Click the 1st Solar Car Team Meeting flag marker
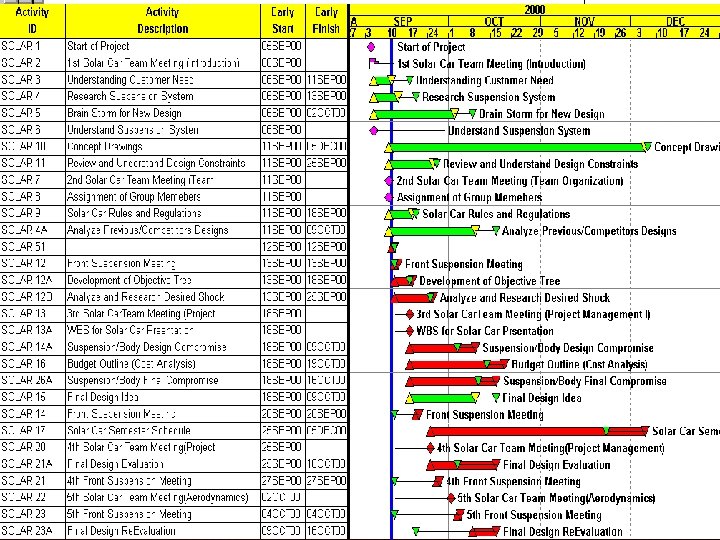The width and height of the screenshot is (720, 540). (x=373, y=63)
